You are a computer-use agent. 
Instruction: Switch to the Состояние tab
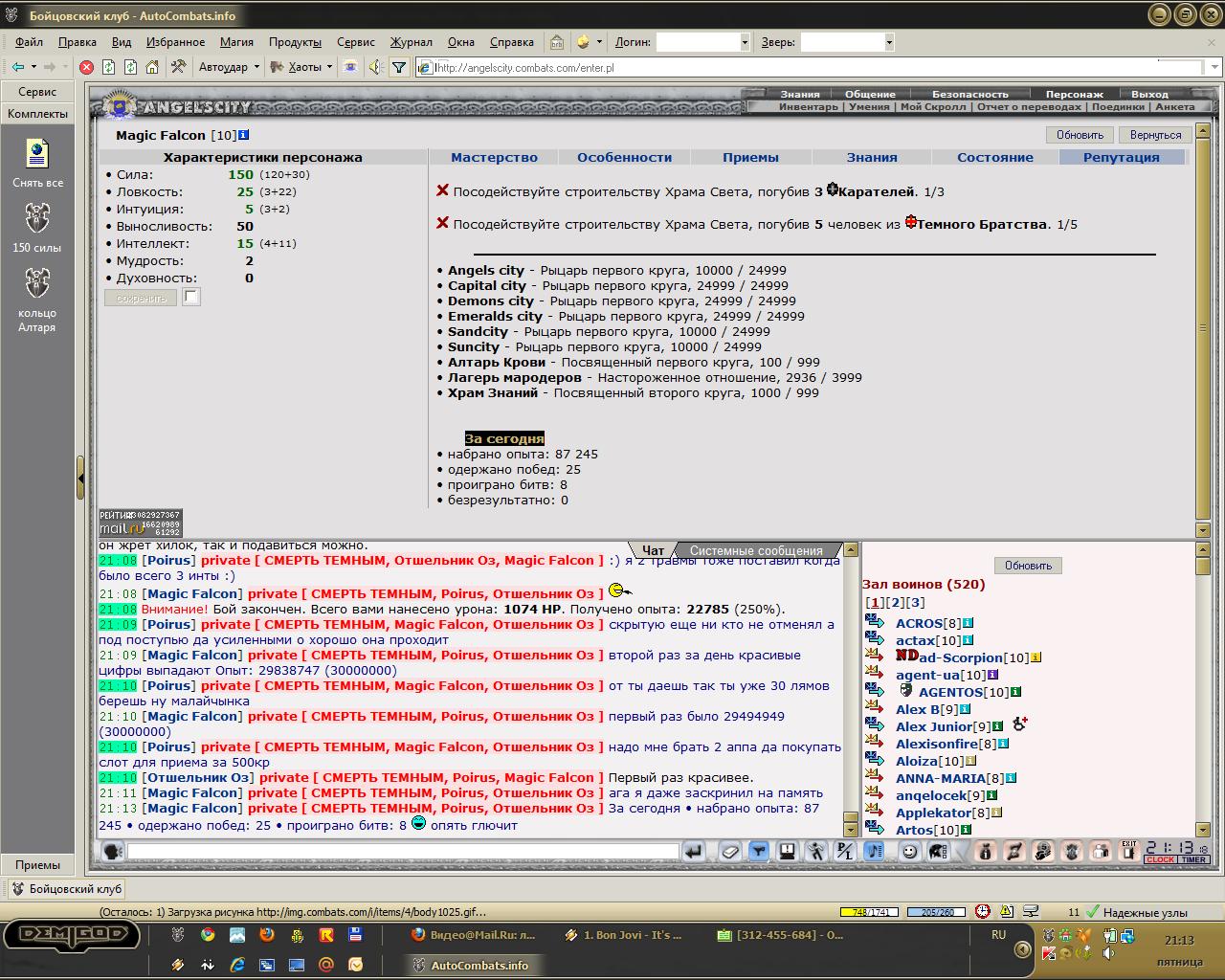point(994,157)
